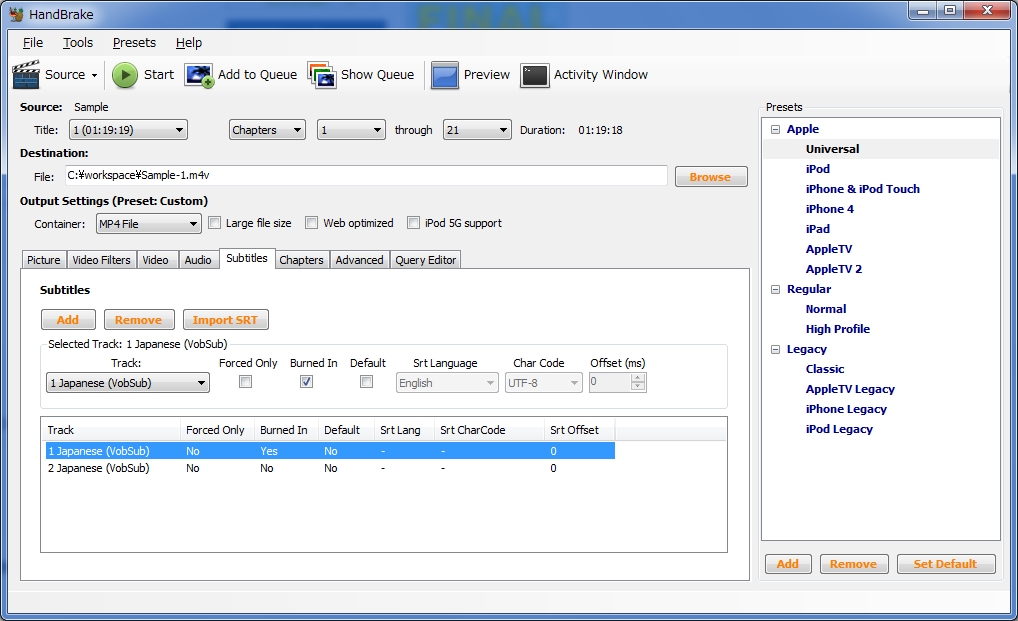
Task: Switch to the Video tab
Action: [155, 260]
